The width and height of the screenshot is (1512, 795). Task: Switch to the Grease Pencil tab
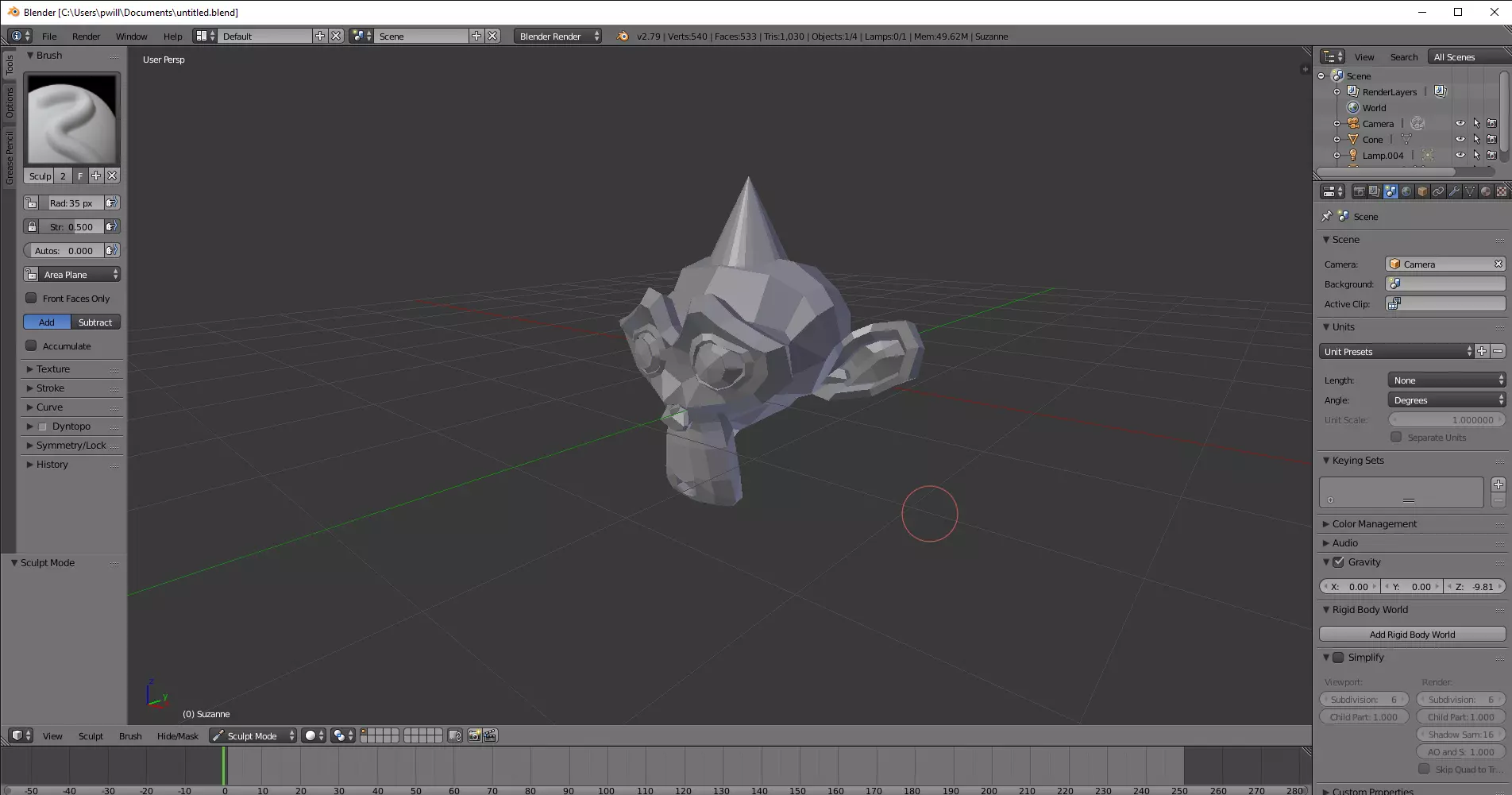click(10, 157)
